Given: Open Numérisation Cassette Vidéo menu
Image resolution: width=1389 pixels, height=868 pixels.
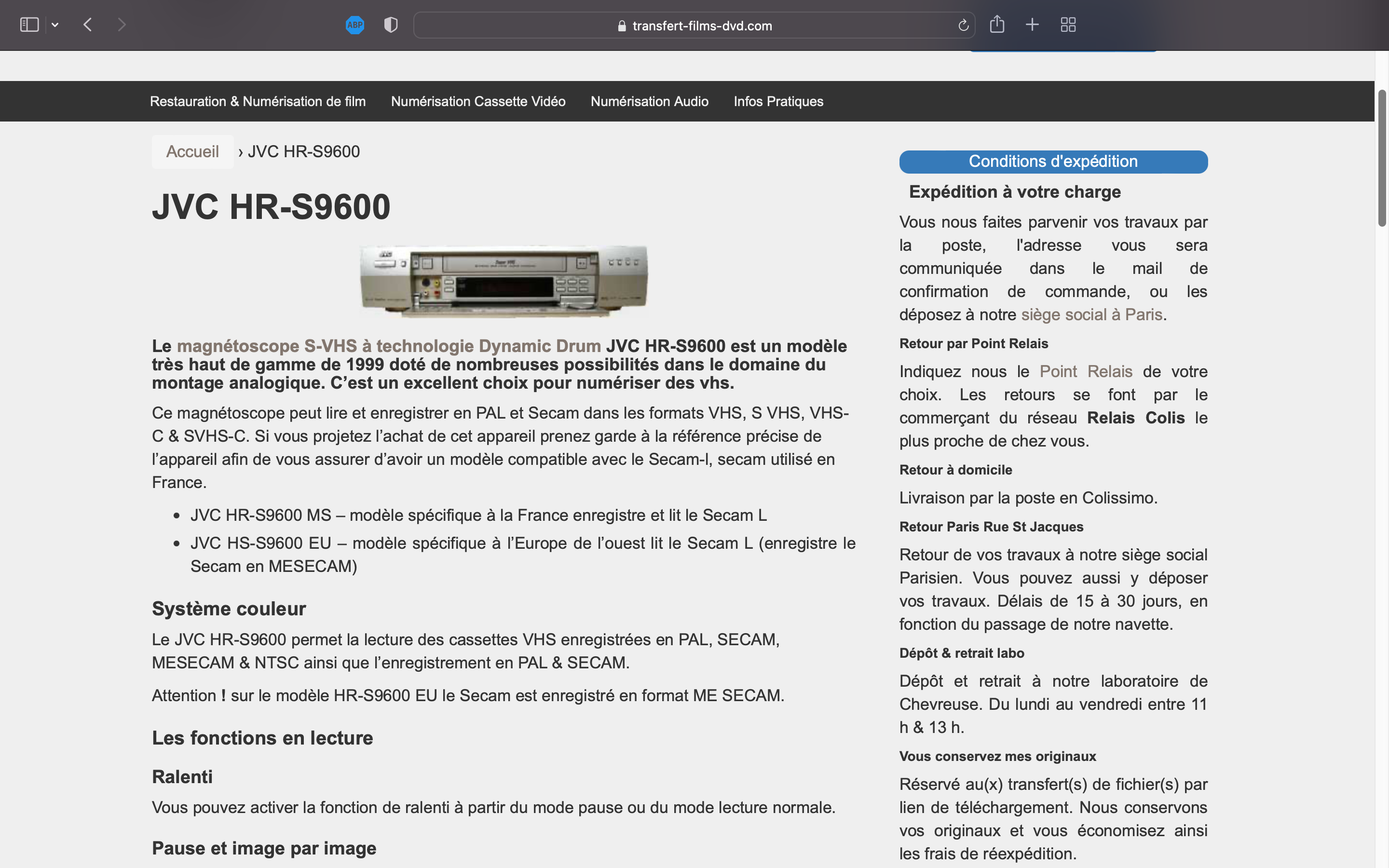Looking at the screenshot, I should (x=478, y=102).
